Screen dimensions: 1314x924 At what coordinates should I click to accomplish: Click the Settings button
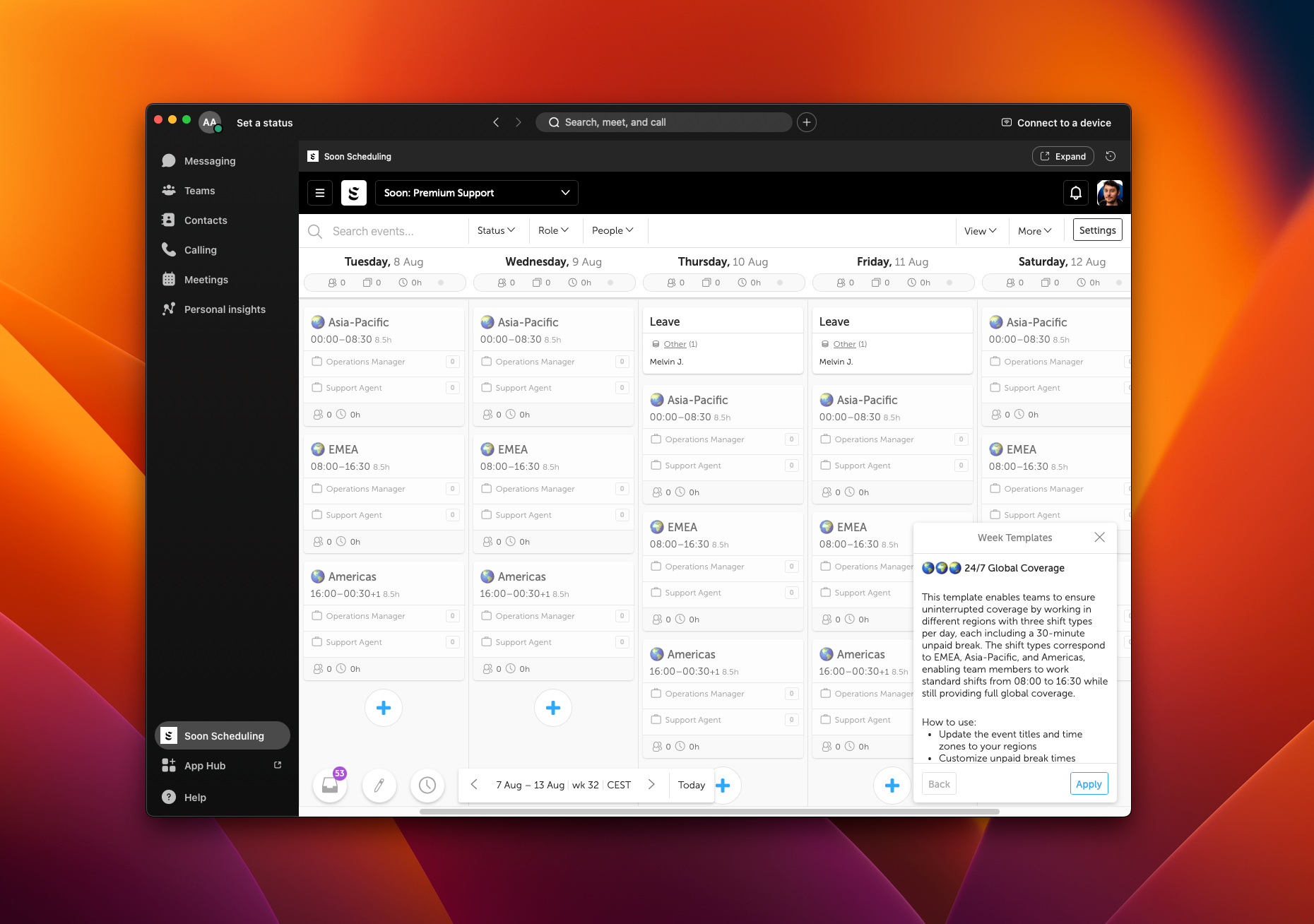1098,230
